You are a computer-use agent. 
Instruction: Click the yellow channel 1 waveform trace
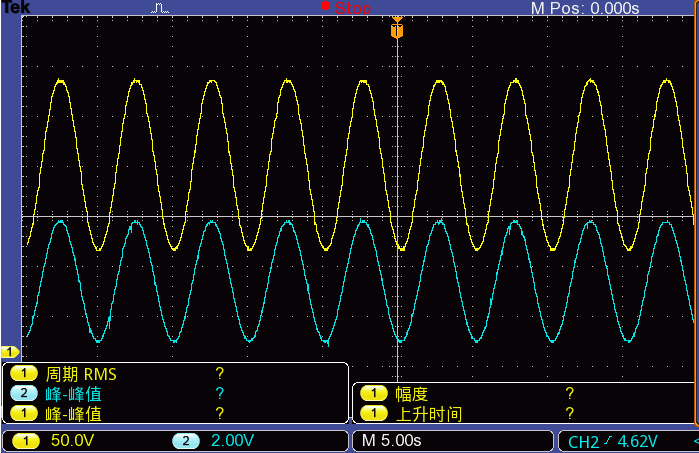pos(60,81)
